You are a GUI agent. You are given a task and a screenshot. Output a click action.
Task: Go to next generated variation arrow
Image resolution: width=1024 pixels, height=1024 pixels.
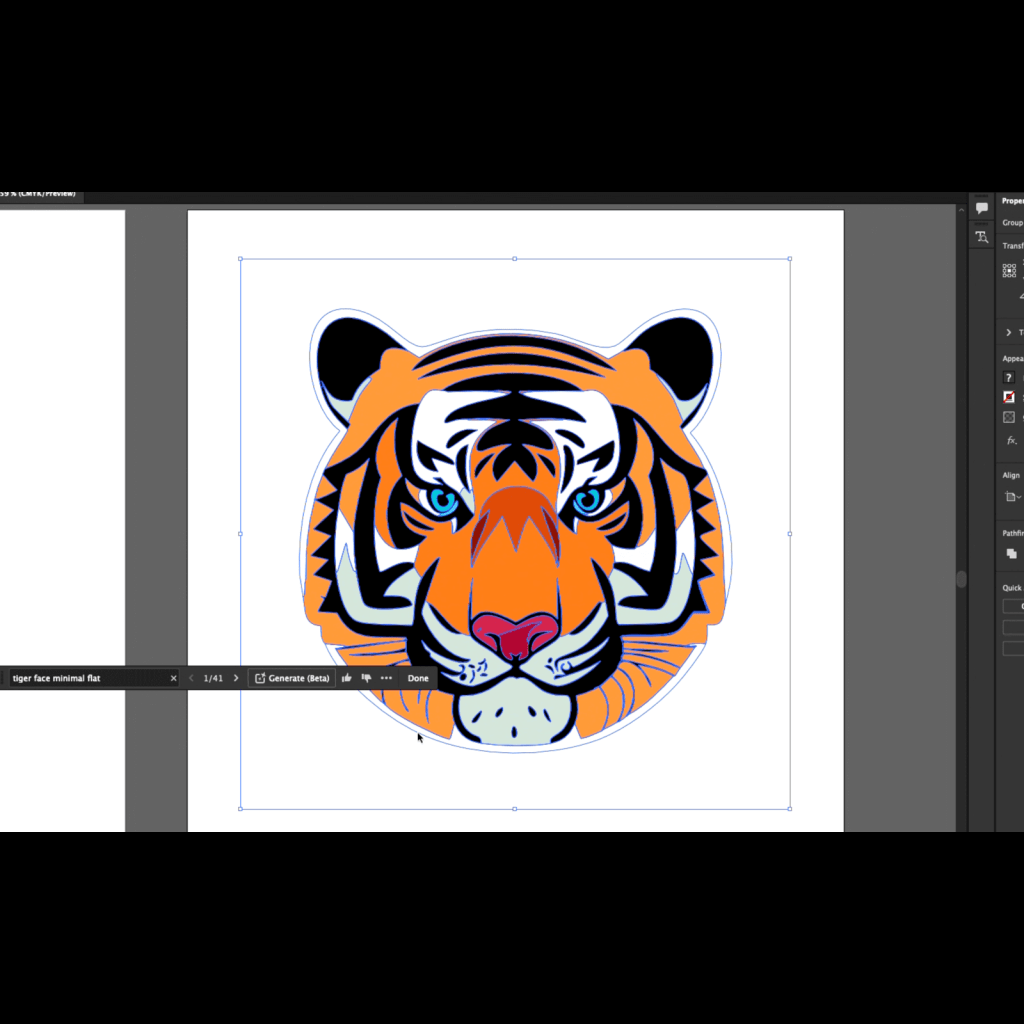[x=236, y=678]
